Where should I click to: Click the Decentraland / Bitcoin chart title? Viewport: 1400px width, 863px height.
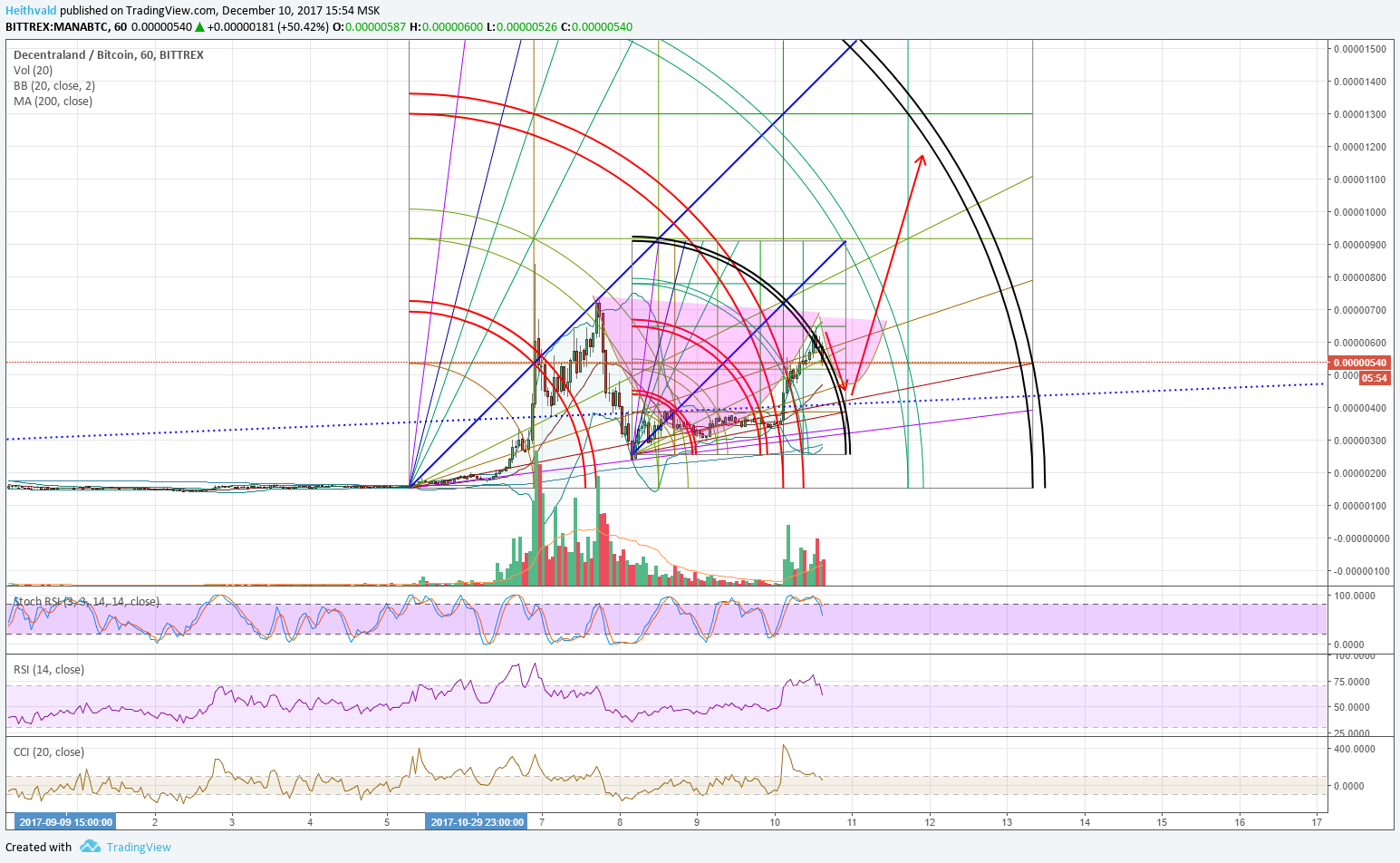click(x=109, y=54)
